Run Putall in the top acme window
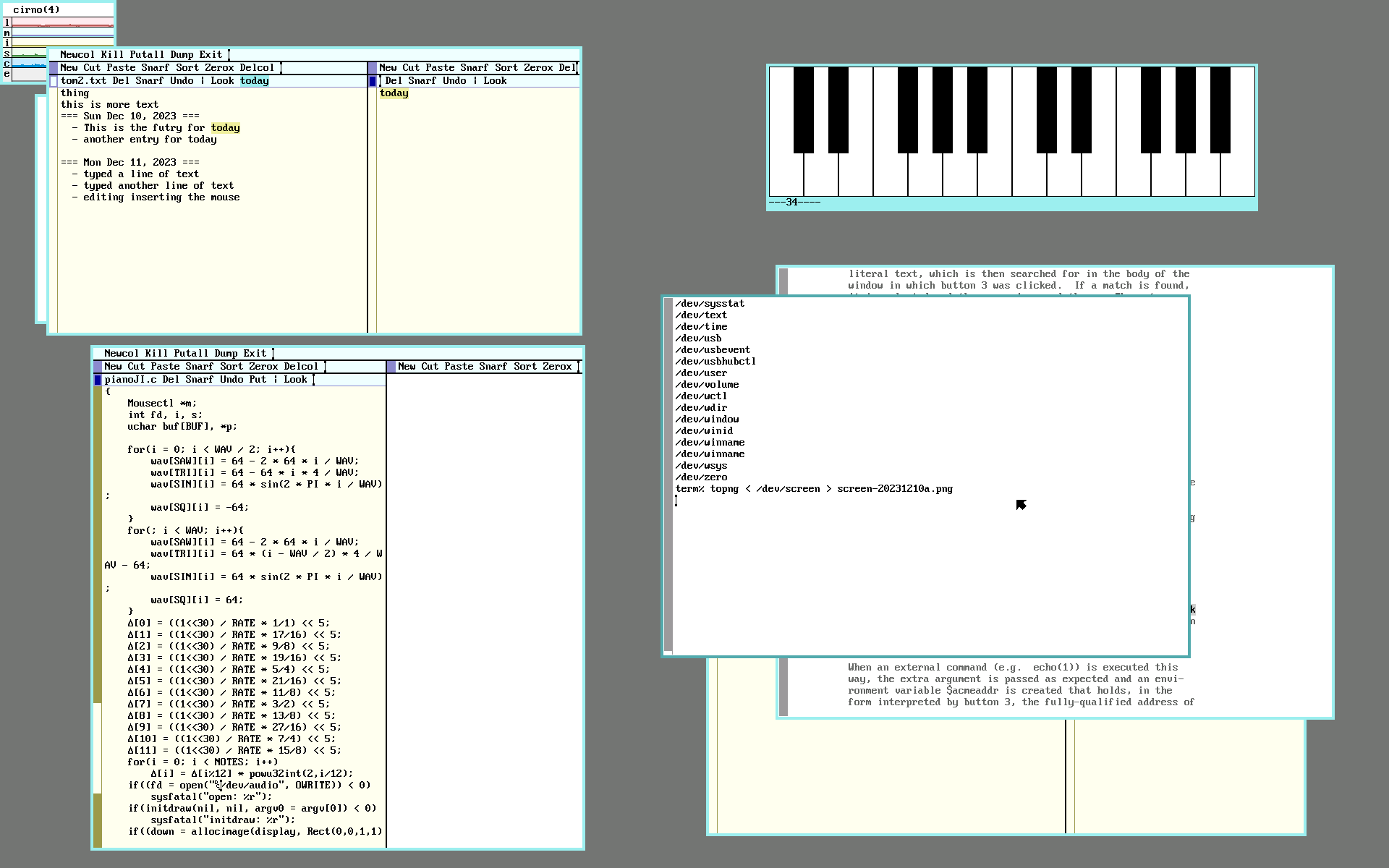Screen dimensions: 1389x868 pyautogui.click(x=147, y=55)
